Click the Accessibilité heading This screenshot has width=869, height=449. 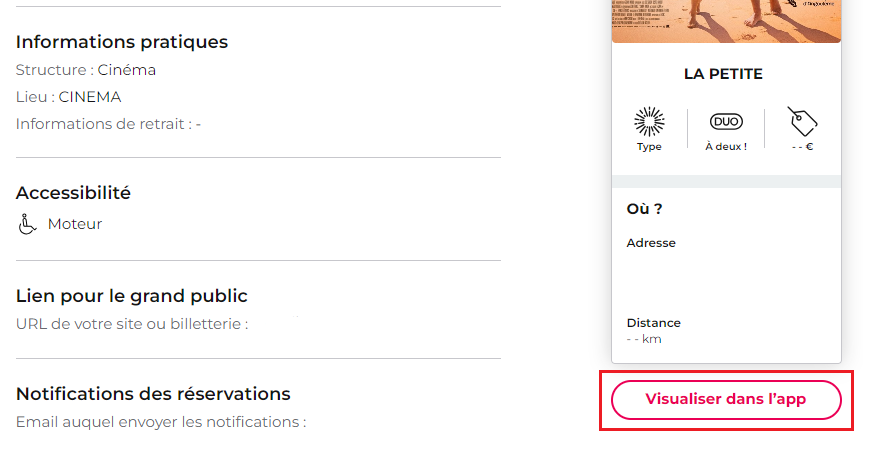[x=73, y=193]
